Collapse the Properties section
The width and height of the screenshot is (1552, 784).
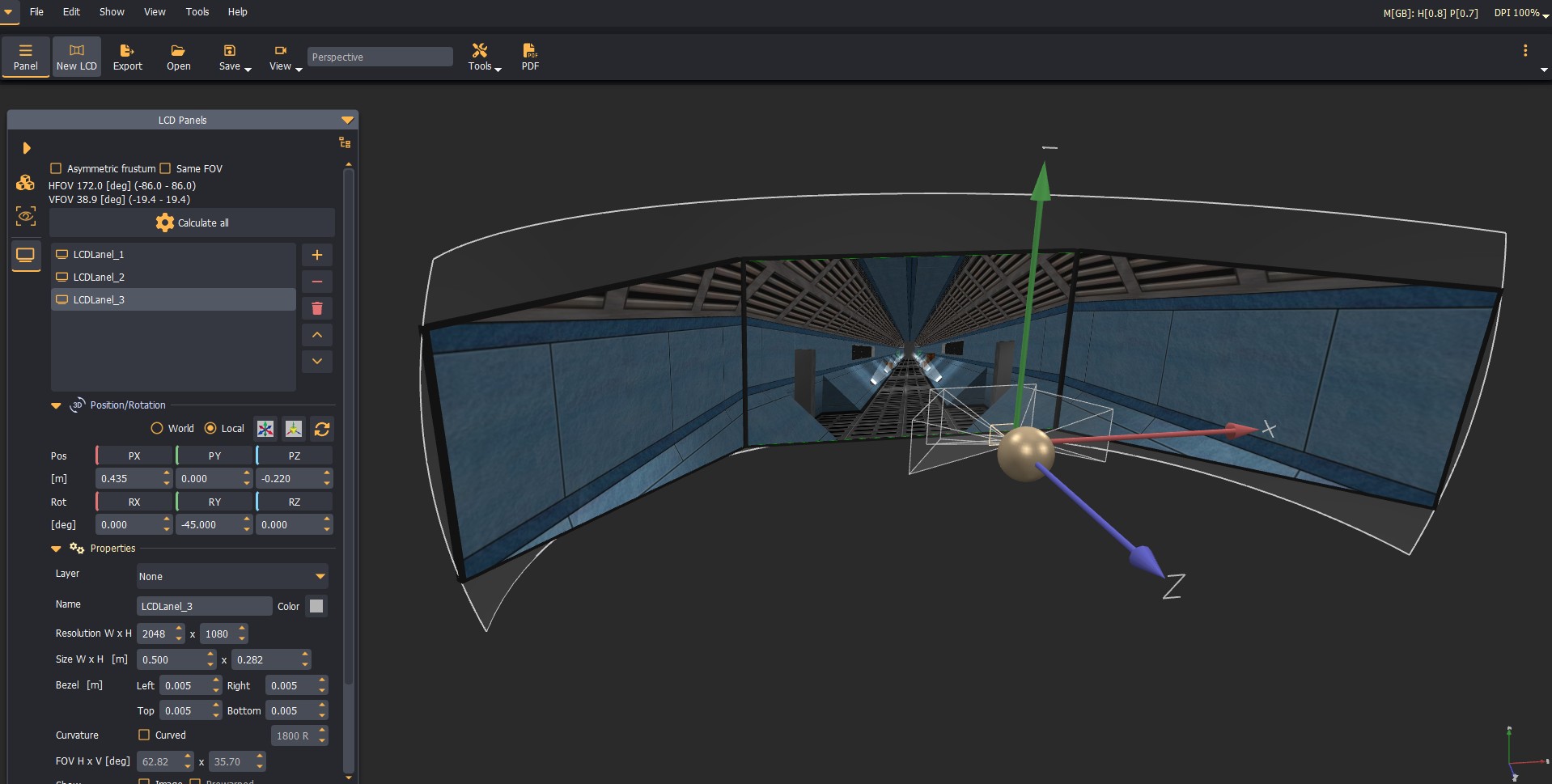pos(56,549)
